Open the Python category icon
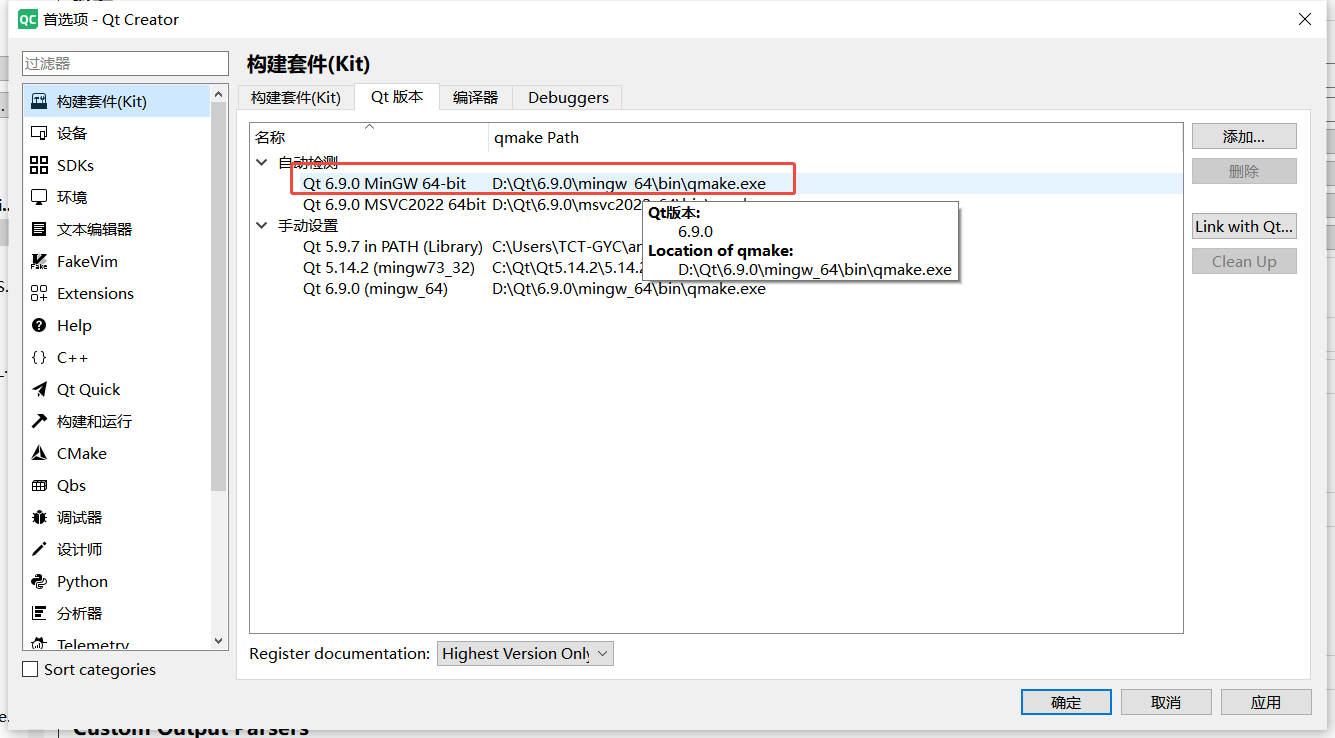Screen dimensions: 1335x738 click(x=39, y=581)
